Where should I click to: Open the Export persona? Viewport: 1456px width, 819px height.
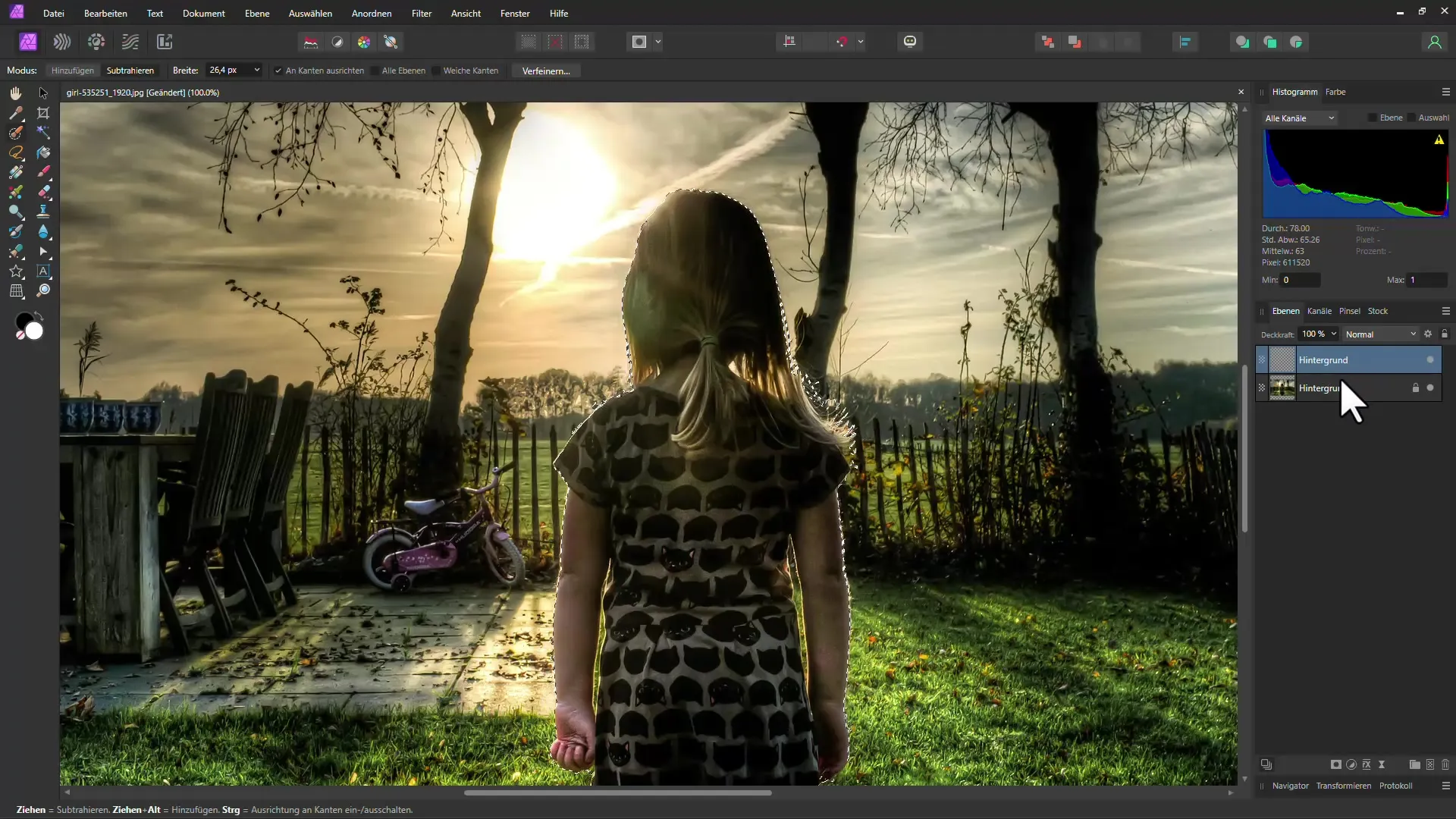pyautogui.click(x=165, y=42)
